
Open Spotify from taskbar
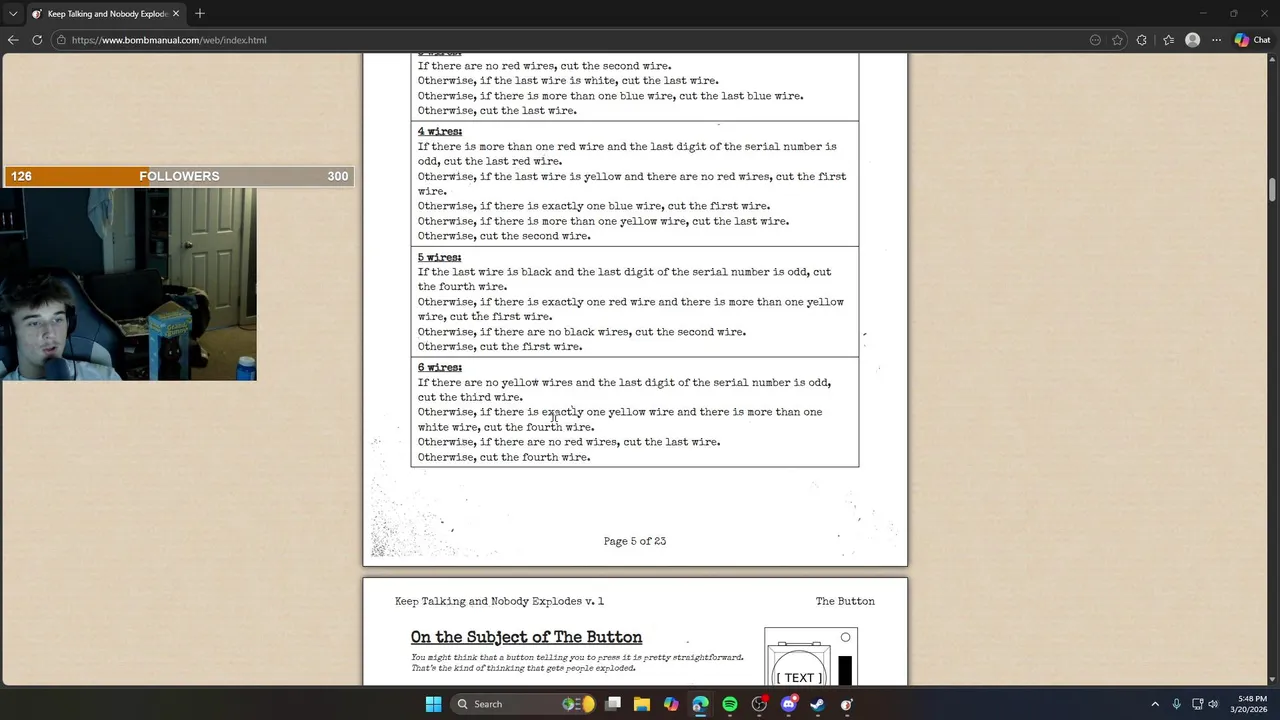(x=730, y=704)
